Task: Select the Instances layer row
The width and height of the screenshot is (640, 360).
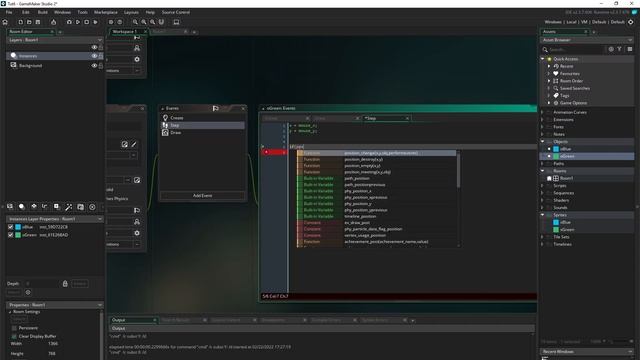Action: point(55,56)
